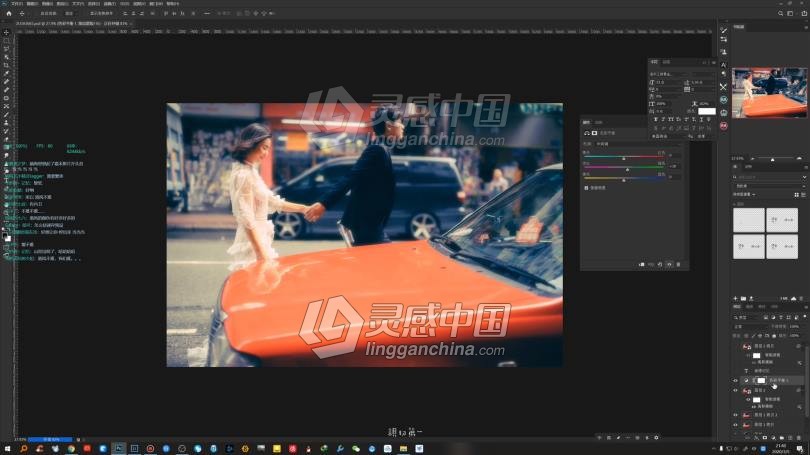The width and height of the screenshot is (810, 455).
Task: Toggle the second-from-bottom visible layer eye icon
Action: click(x=736, y=415)
